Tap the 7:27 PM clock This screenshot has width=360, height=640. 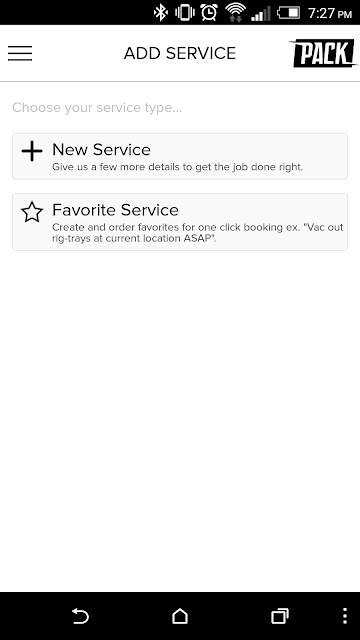(x=330, y=13)
